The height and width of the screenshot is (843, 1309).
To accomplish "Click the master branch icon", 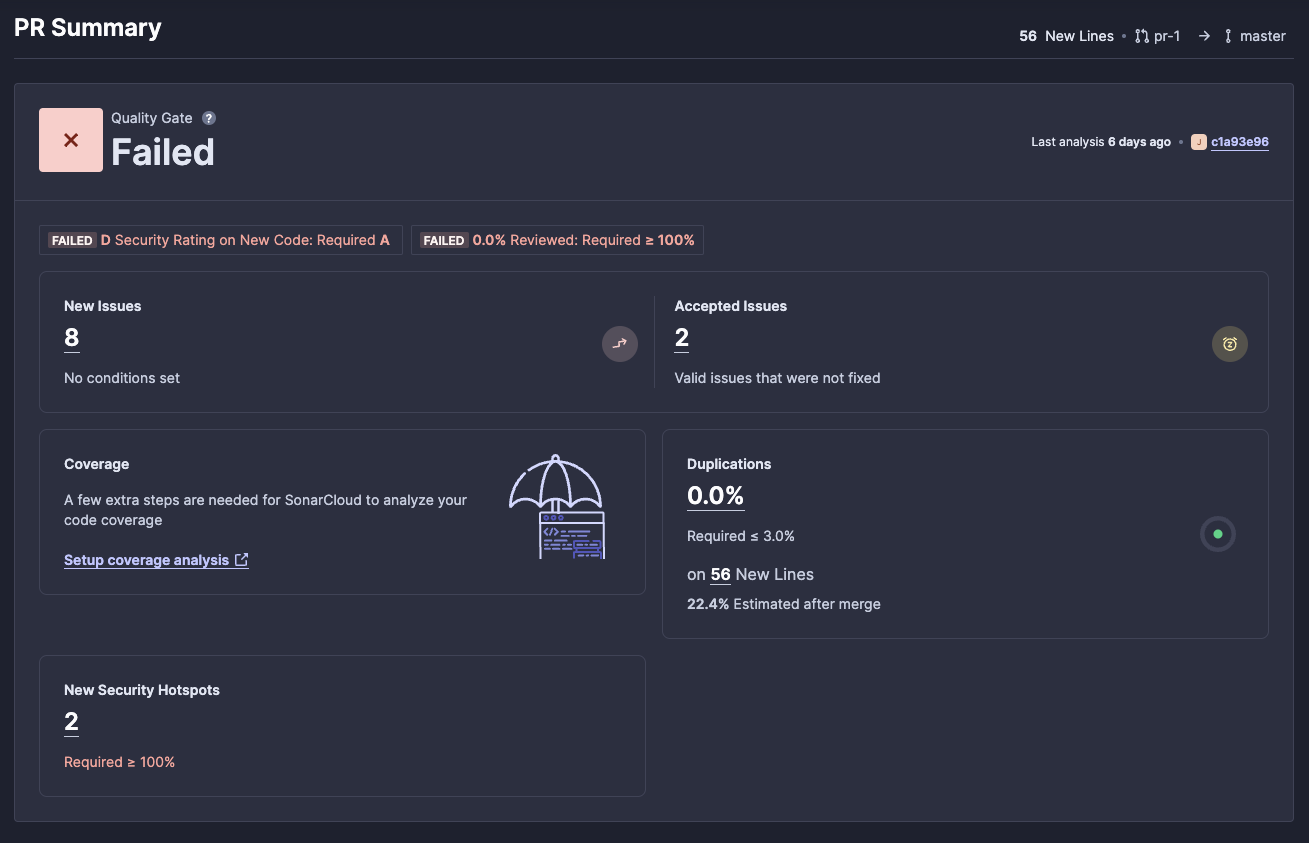I will point(1227,36).
